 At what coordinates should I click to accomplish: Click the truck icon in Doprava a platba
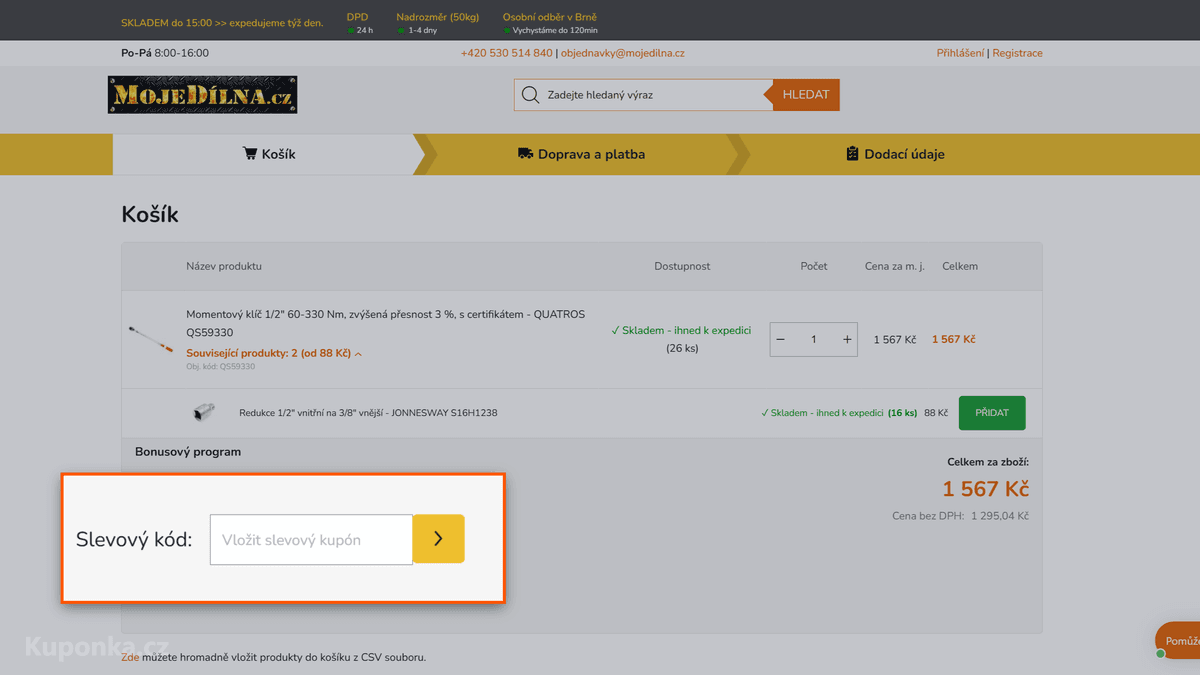tap(525, 154)
